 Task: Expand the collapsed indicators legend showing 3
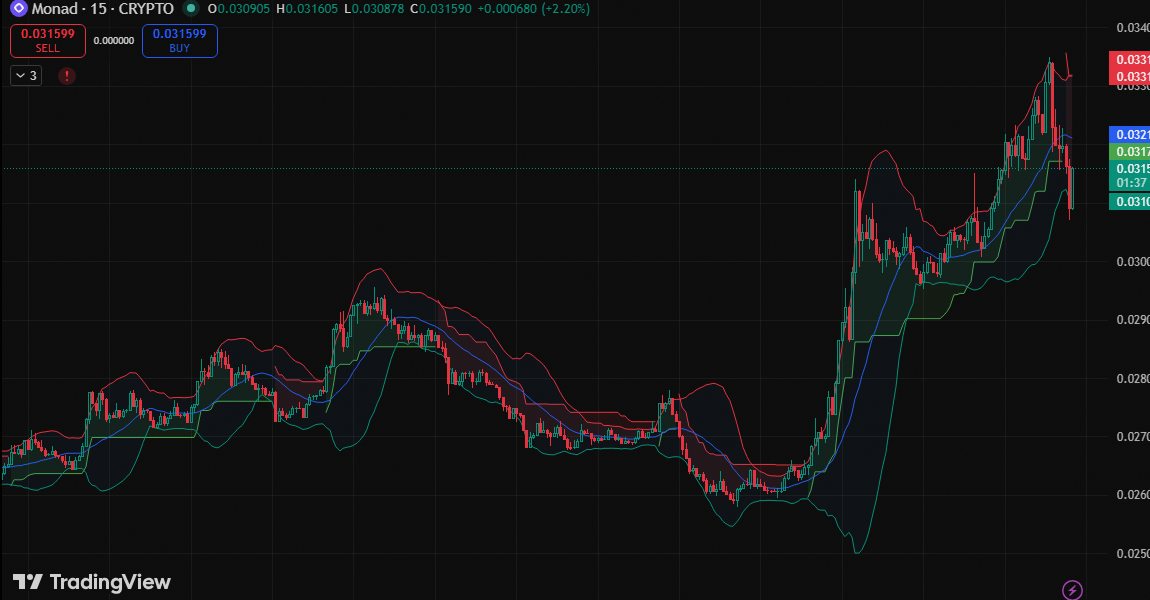tap(26, 75)
